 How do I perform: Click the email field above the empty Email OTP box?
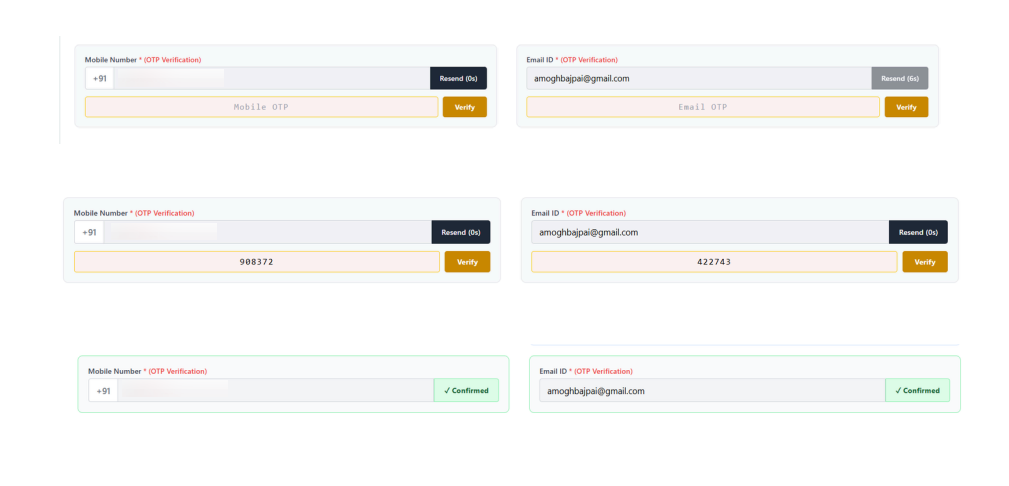(698, 78)
